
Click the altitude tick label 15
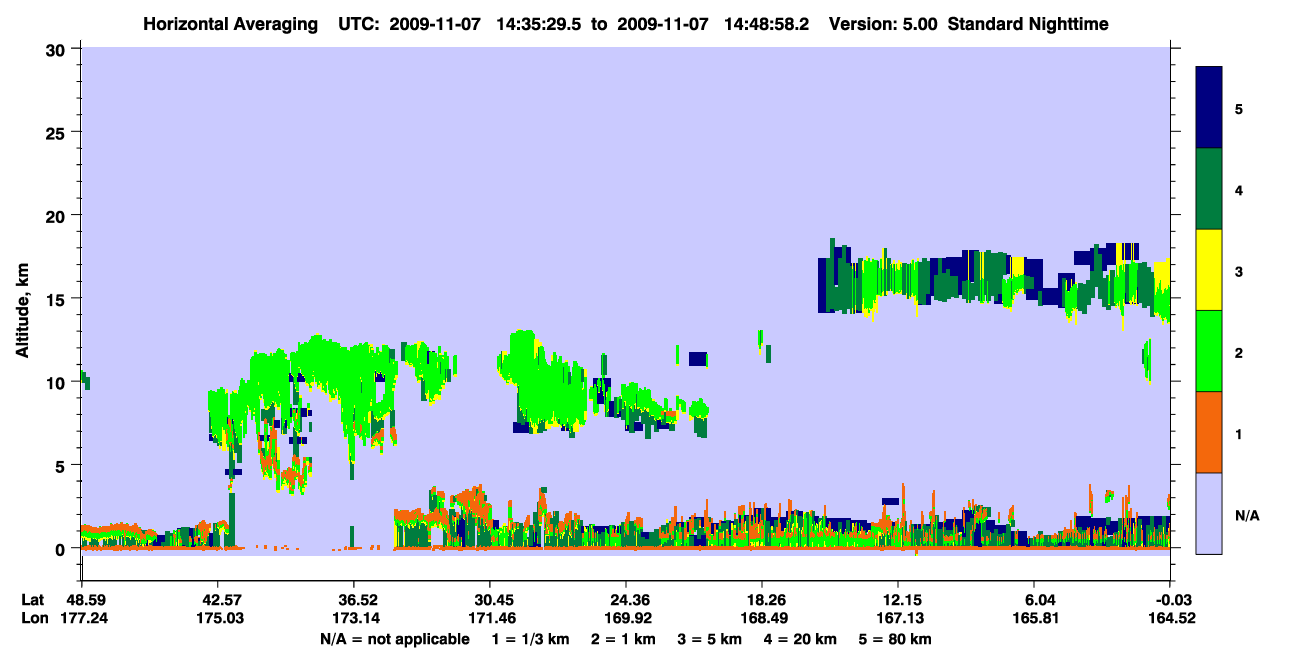pyautogui.click(x=58, y=298)
